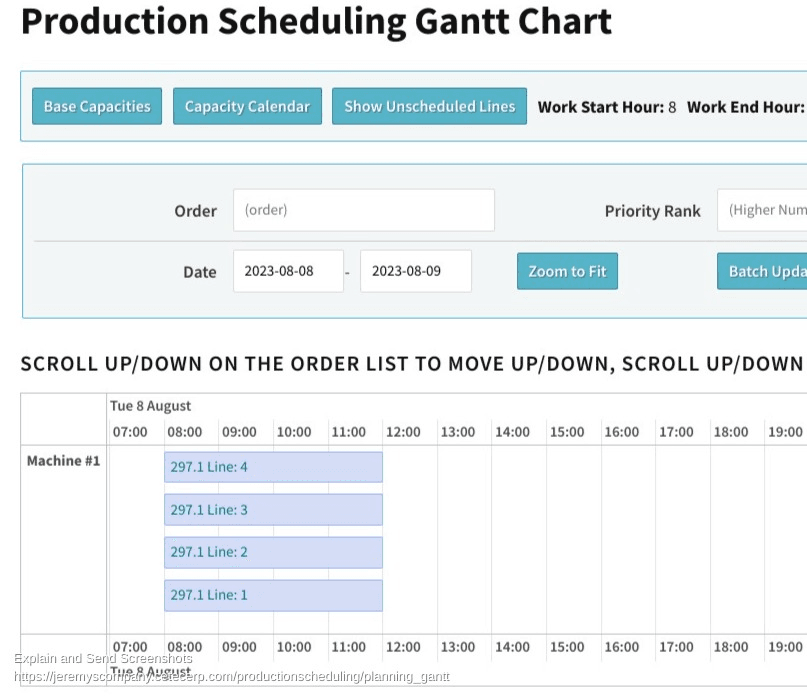Pick 19:00 on the top time axis

point(785,432)
